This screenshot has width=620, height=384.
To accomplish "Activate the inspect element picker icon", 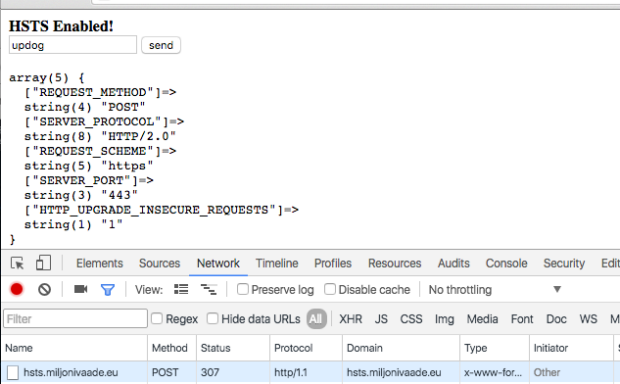I will pos(17,263).
